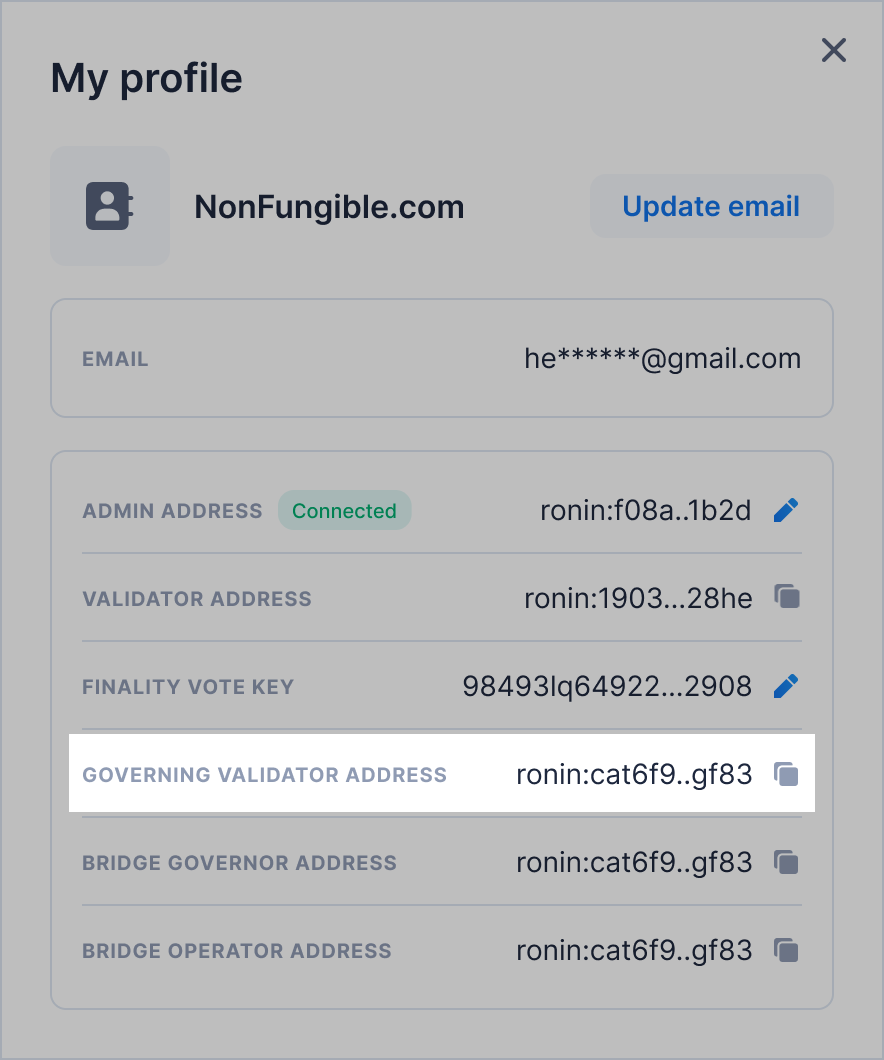Edit the admin address with pencil icon
The height and width of the screenshot is (1060, 884).
pos(787,511)
